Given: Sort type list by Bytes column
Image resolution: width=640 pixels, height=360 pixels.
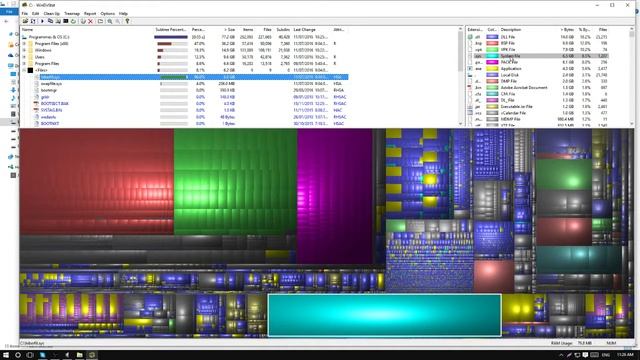Looking at the screenshot, I should (x=566, y=30).
